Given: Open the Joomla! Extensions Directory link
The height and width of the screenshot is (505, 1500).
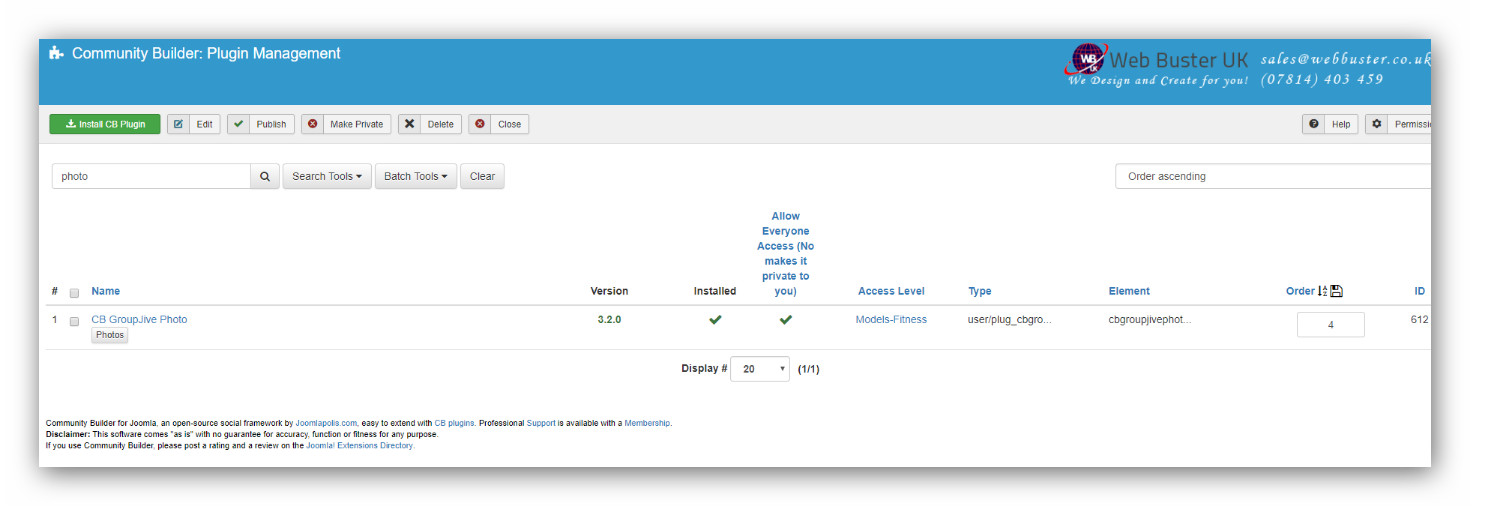Looking at the screenshot, I should point(359,446).
